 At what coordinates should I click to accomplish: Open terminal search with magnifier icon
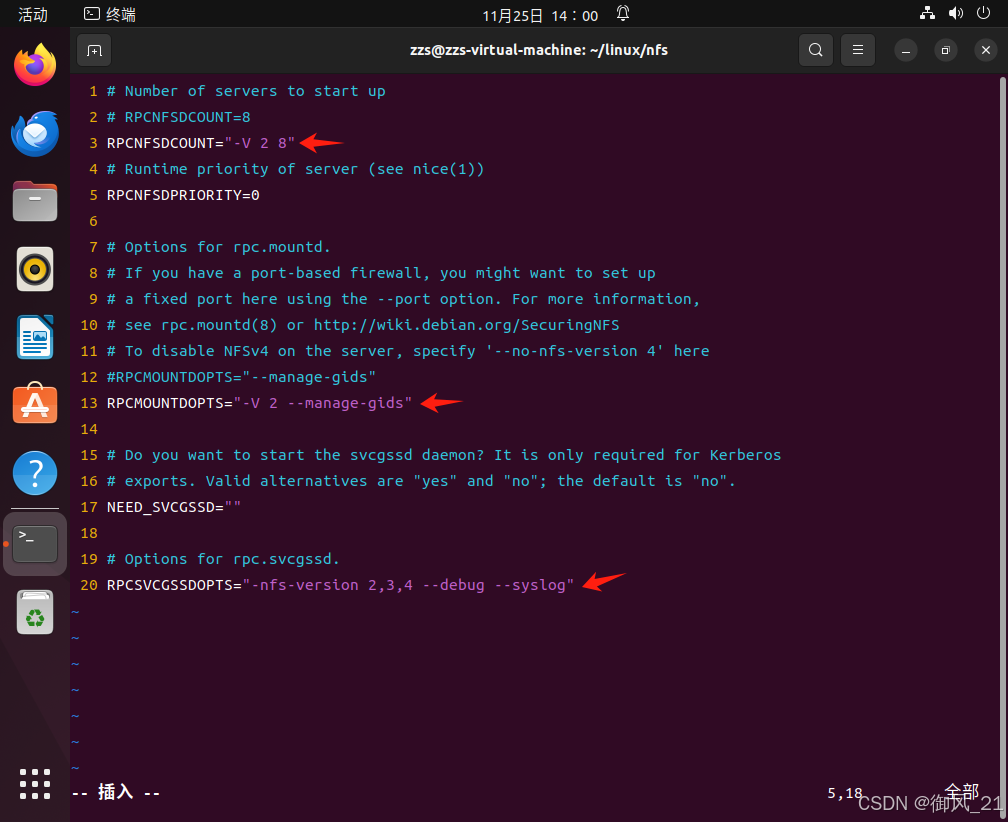(x=815, y=49)
